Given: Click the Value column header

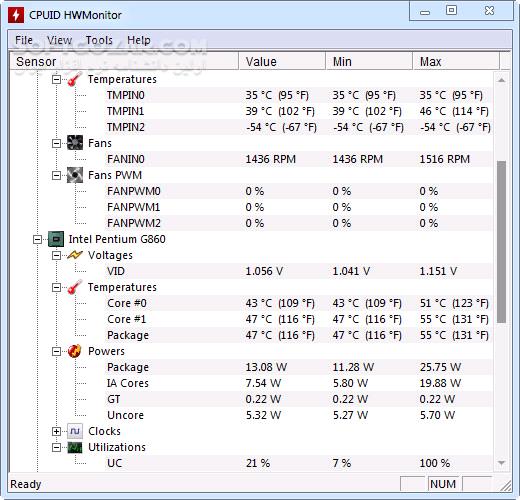Looking at the screenshot, I should pos(282,62).
